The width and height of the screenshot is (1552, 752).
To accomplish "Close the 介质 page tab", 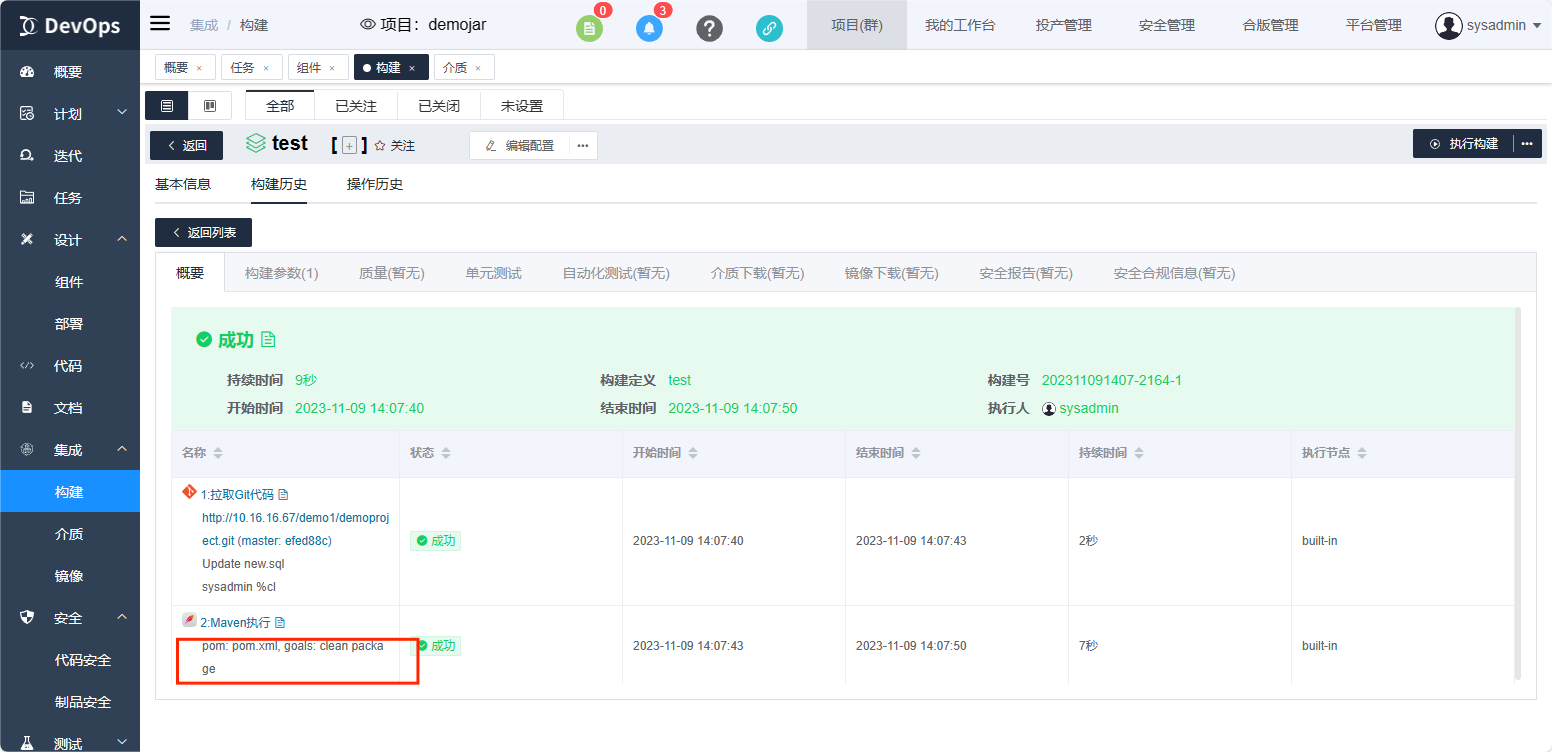I will pyautogui.click(x=478, y=68).
